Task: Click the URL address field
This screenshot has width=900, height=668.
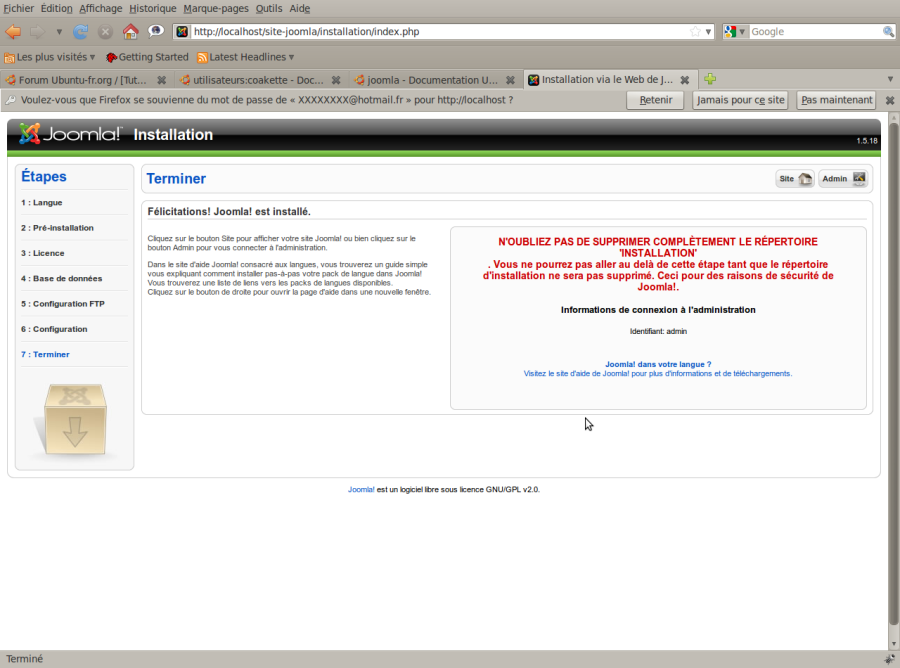Action: [x=439, y=32]
